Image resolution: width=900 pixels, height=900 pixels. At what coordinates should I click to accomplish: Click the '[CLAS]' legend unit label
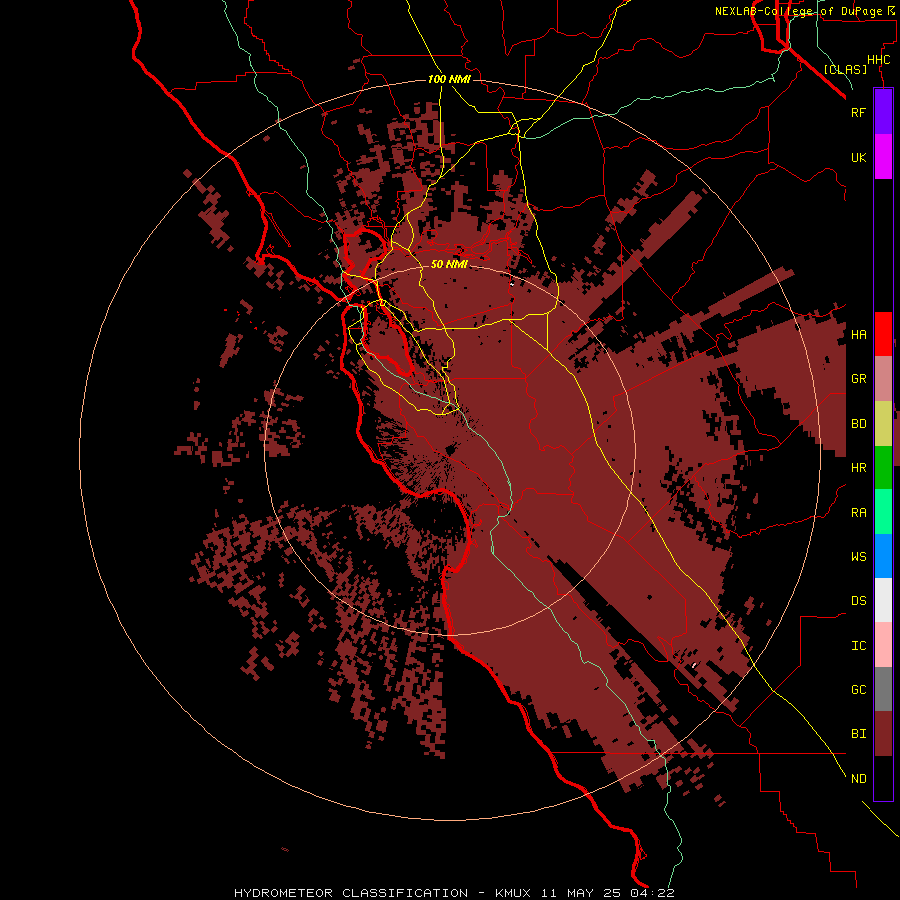pos(845,70)
